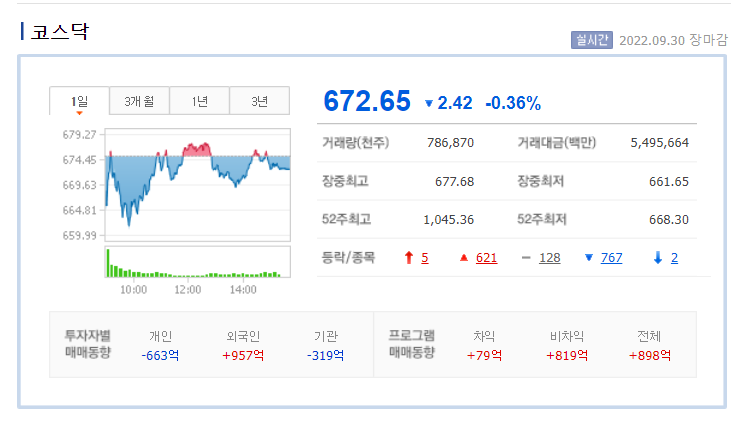
Task: Click the percent change -0.36%
Action: point(513,103)
